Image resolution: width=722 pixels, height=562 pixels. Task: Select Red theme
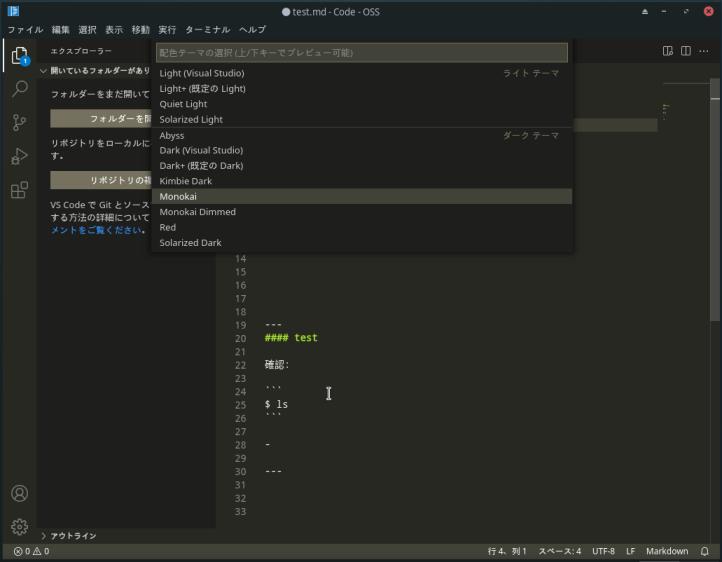click(361, 227)
